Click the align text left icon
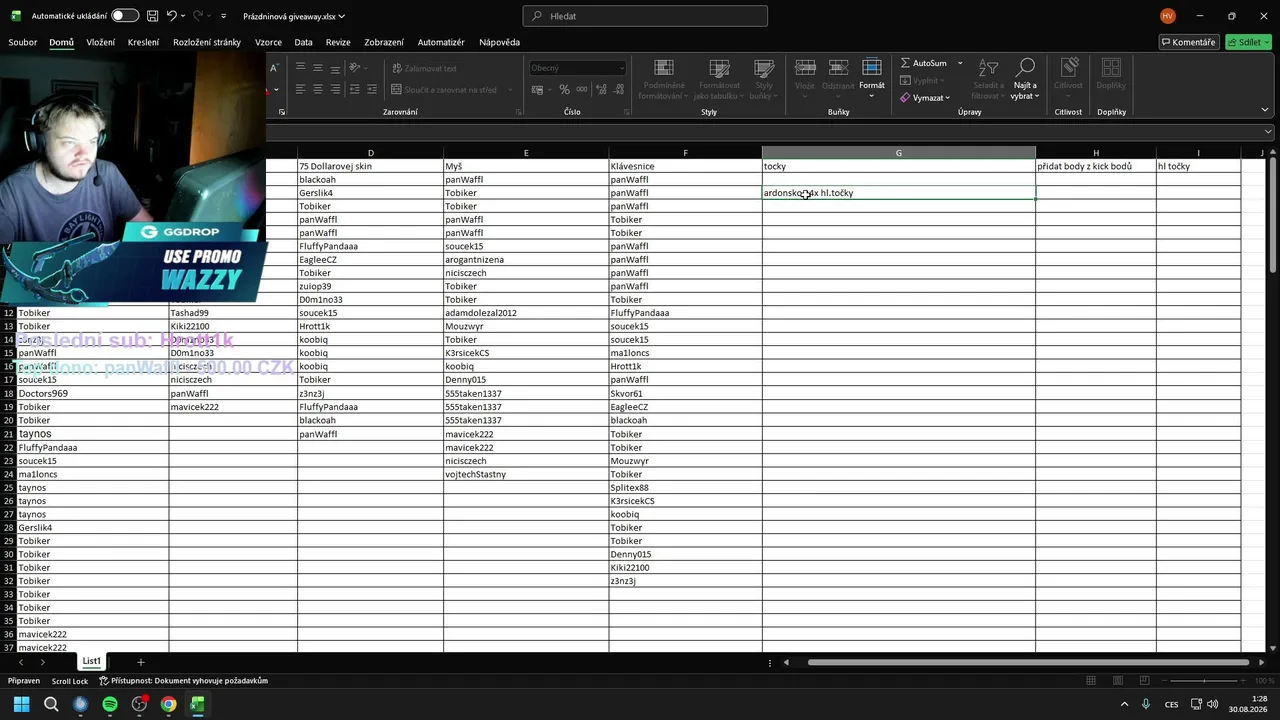This screenshot has width=1280, height=720. tap(300, 89)
